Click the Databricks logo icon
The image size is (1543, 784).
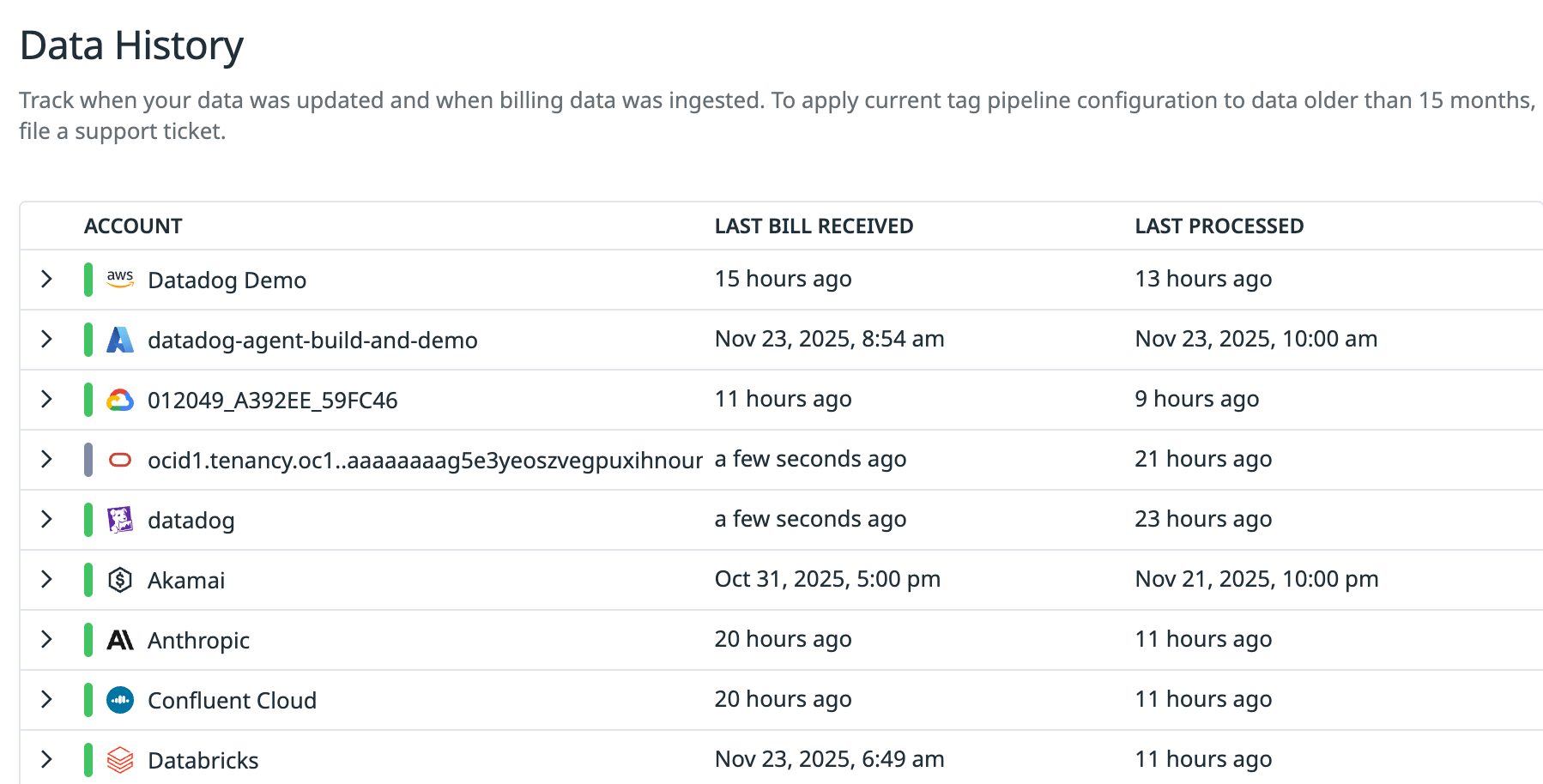120,760
